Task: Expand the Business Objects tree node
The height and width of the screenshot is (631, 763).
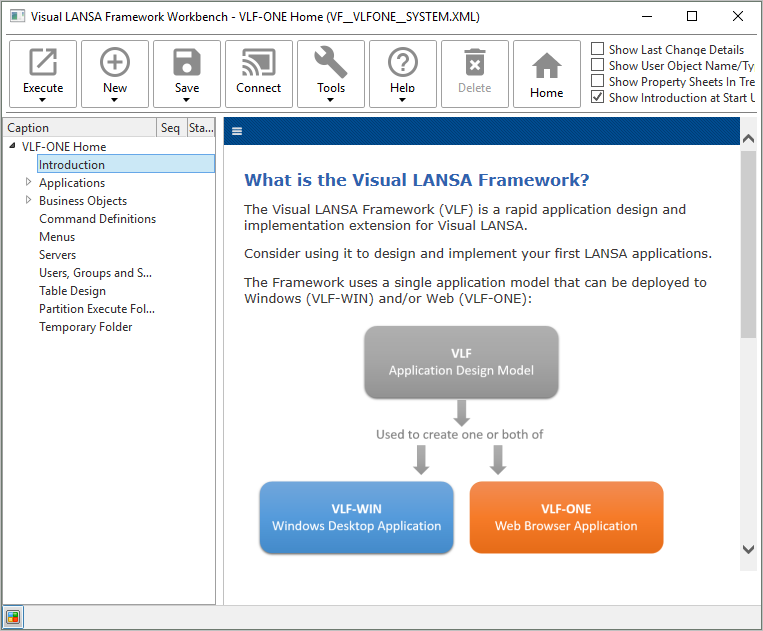Action: pyautogui.click(x=28, y=199)
